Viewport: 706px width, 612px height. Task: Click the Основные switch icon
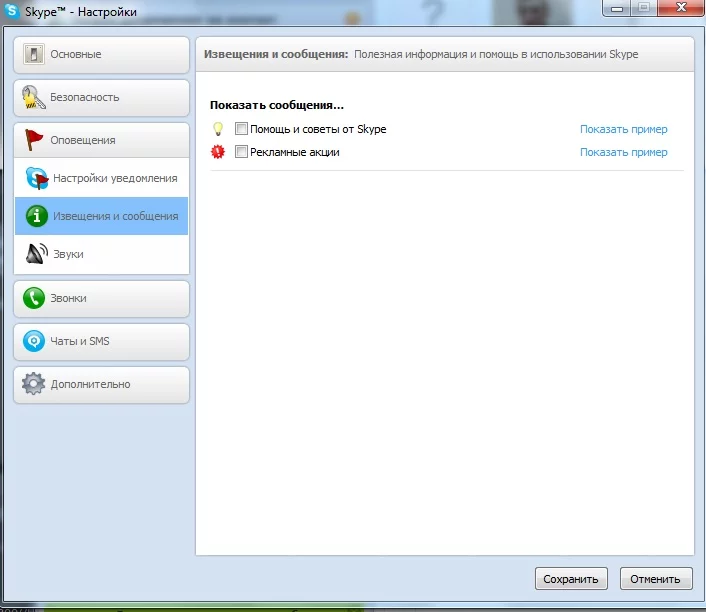[x=34, y=54]
